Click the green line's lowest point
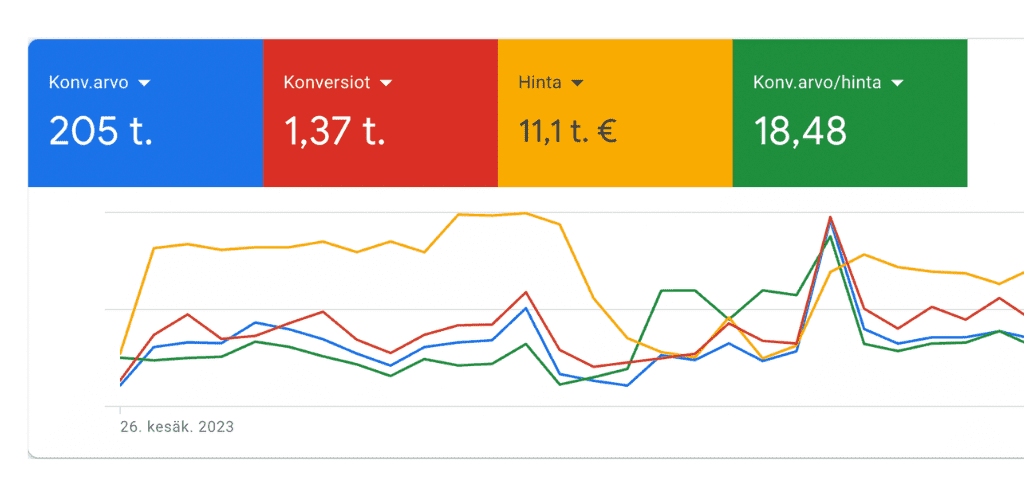This screenshot has height=497, width=1024. coord(560,384)
